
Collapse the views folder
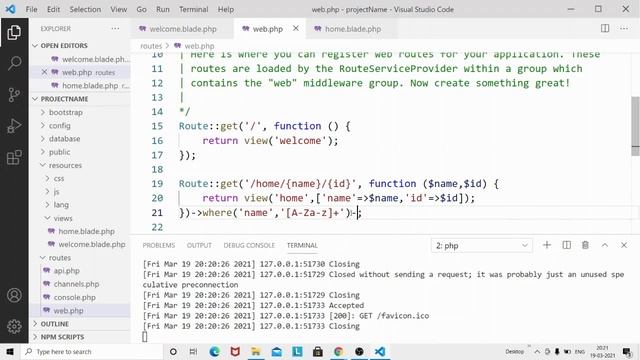(x=62, y=218)
